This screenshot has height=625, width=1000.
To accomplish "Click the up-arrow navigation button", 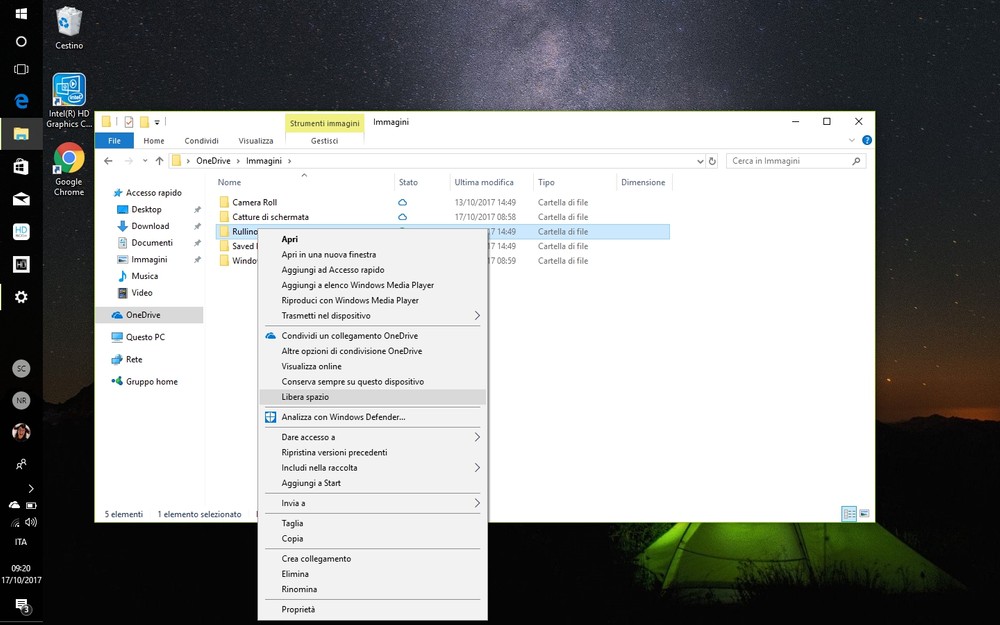I will (x=159, y=161).
